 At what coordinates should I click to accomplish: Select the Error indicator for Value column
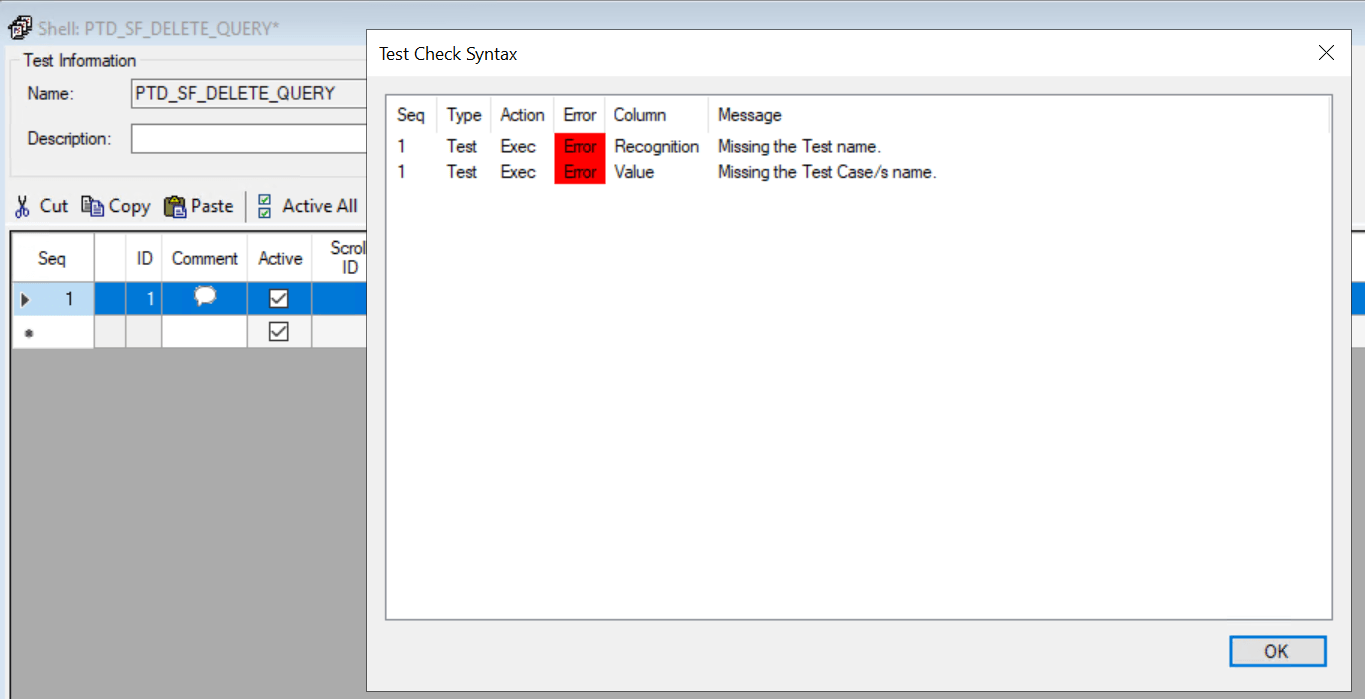tap(580, 172)
